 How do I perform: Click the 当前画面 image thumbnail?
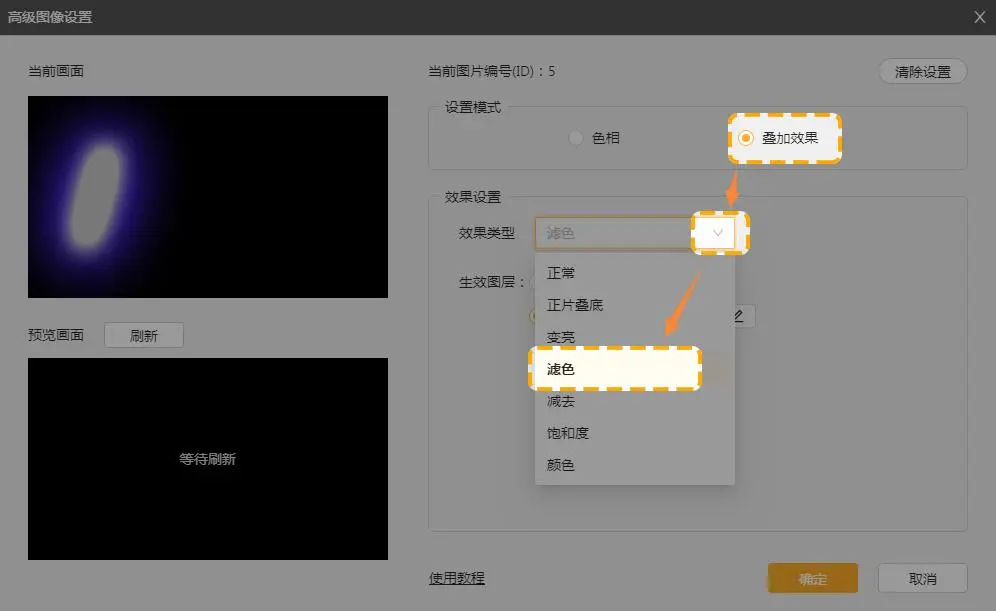pyautogui.click(x=207, y=197)
